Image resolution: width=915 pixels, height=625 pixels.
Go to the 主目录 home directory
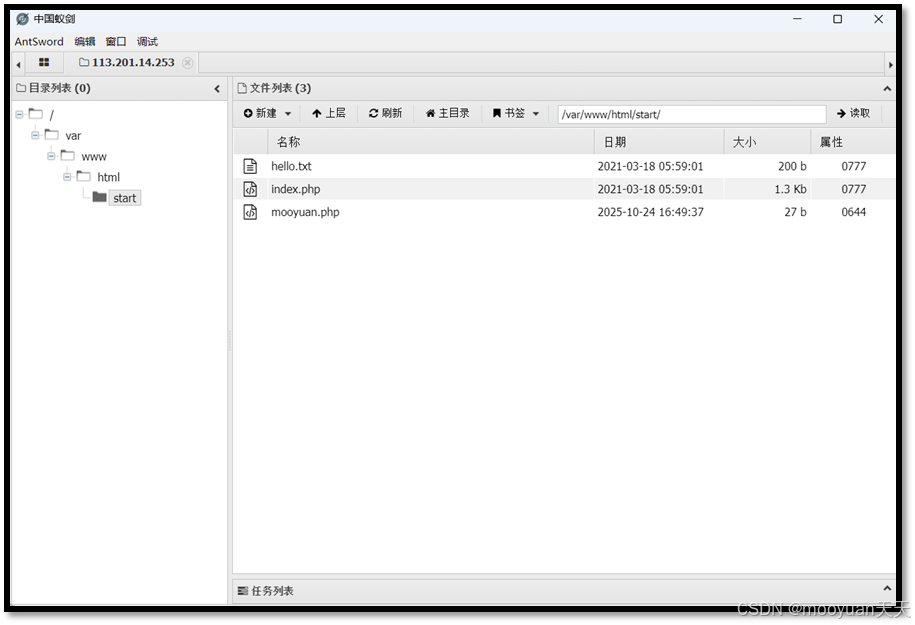[447, 113]
